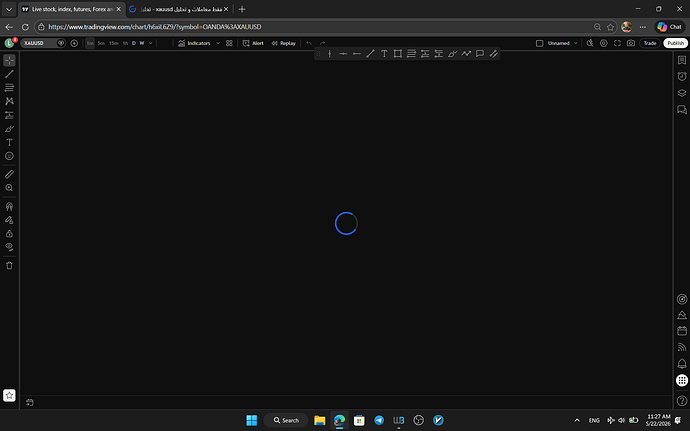Click the Trade button
This screenshot has height=431, width=690.
(650, 43)
